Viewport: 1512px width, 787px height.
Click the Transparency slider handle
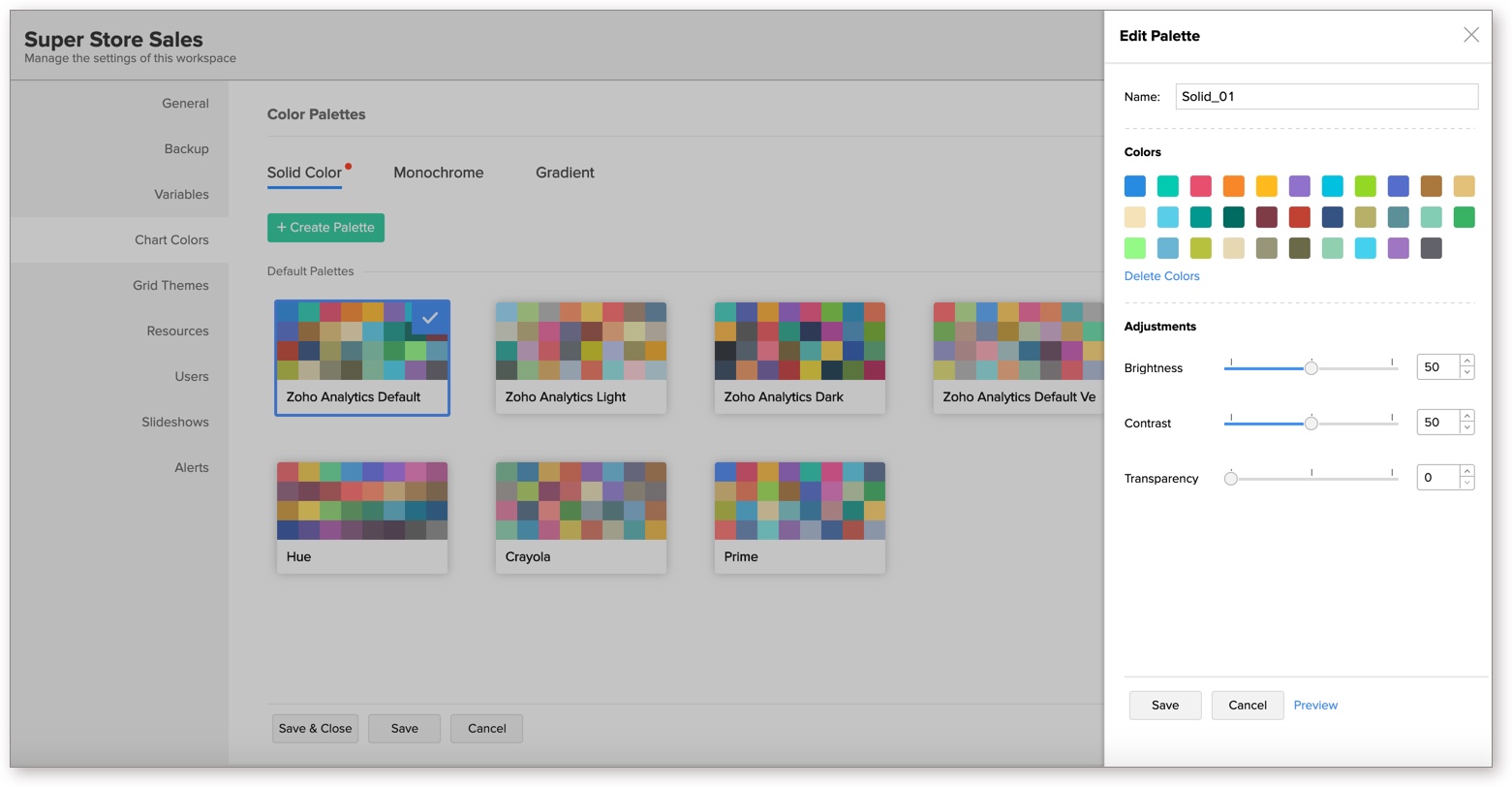[1230, 479]
